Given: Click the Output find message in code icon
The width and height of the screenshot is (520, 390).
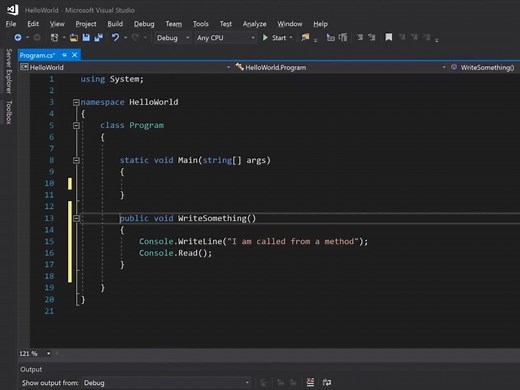Looking at the screenshot, I should 264,382.
